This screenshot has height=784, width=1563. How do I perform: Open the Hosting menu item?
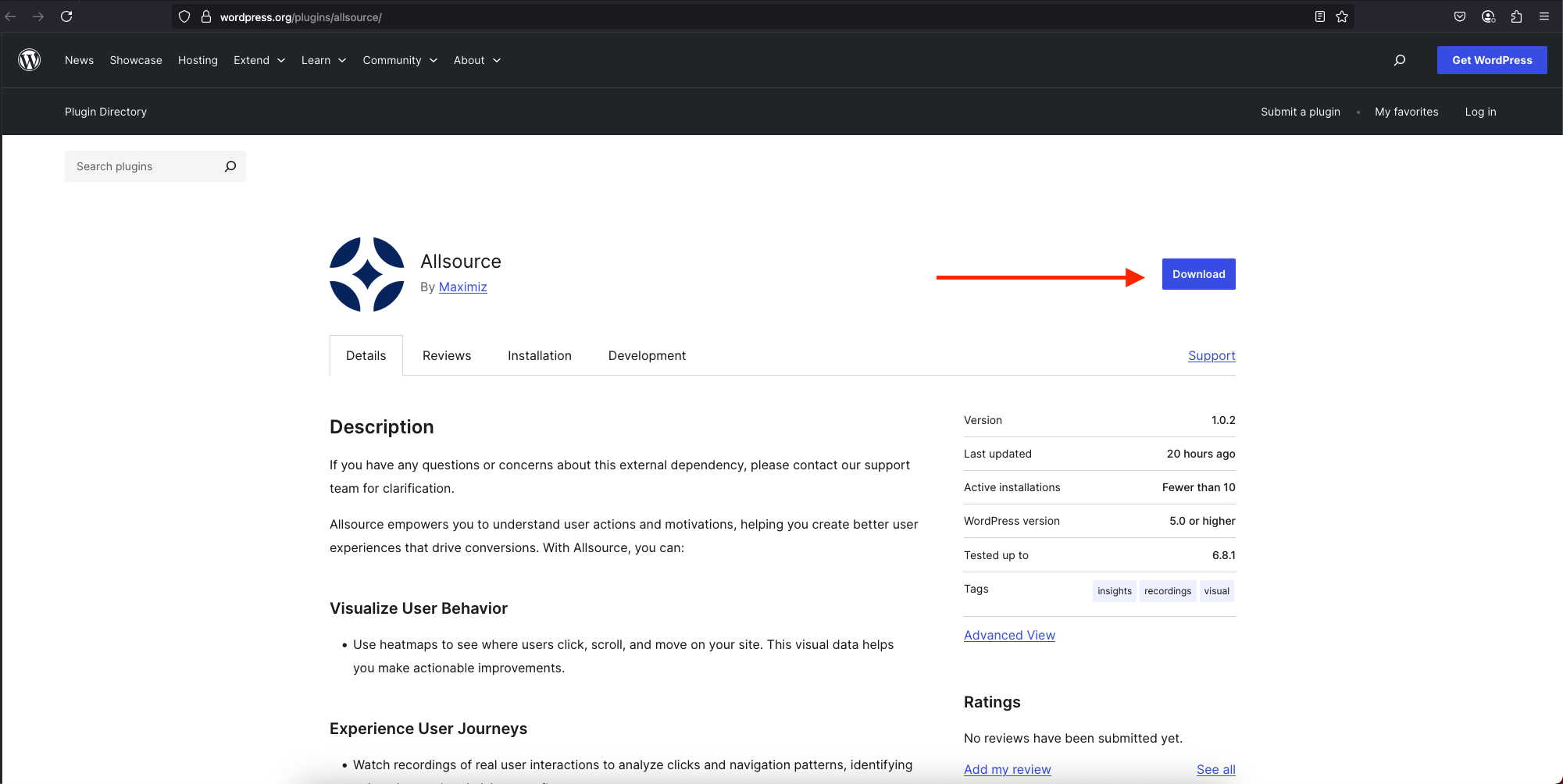click(x=198, y=60)
